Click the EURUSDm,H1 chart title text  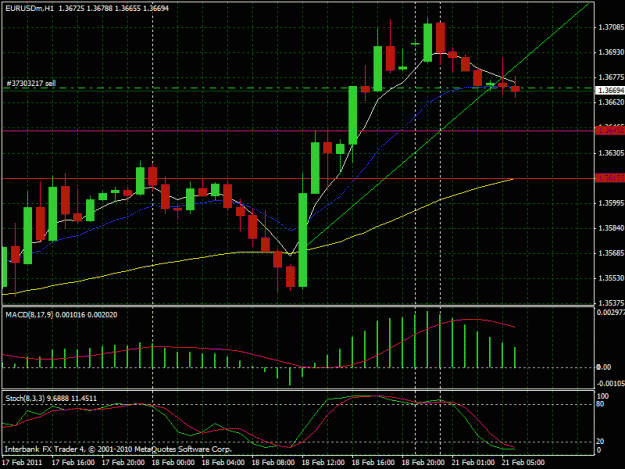(29, 8)
